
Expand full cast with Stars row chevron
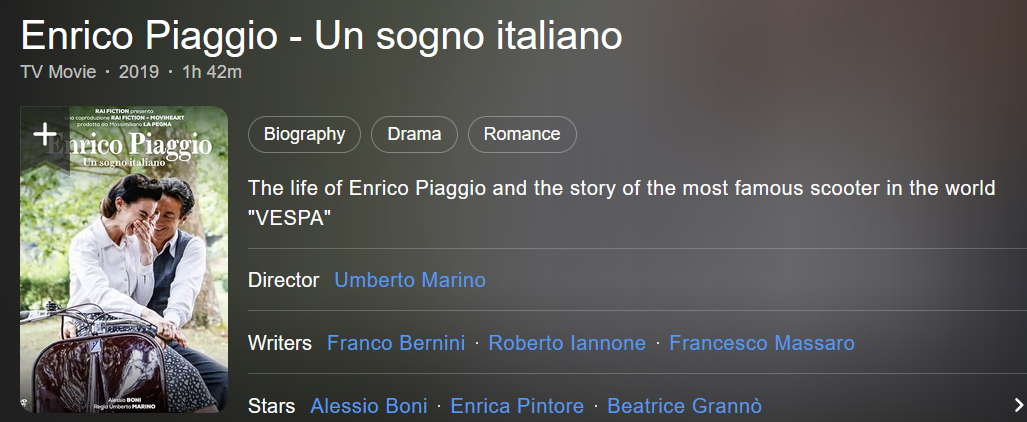(x=1018, y=405)
